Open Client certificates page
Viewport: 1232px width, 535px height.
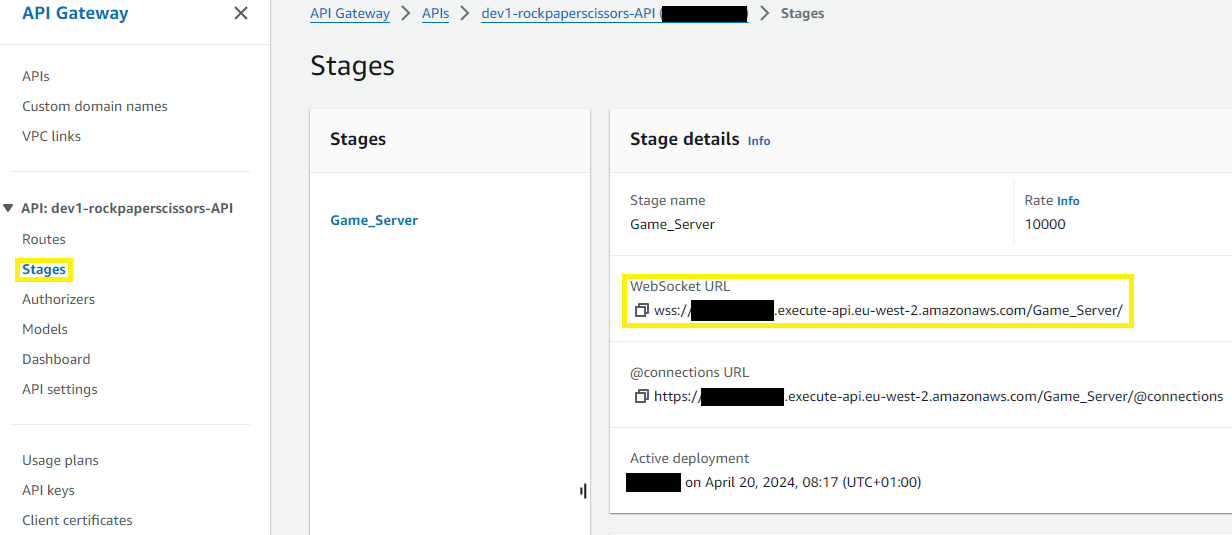77,520
